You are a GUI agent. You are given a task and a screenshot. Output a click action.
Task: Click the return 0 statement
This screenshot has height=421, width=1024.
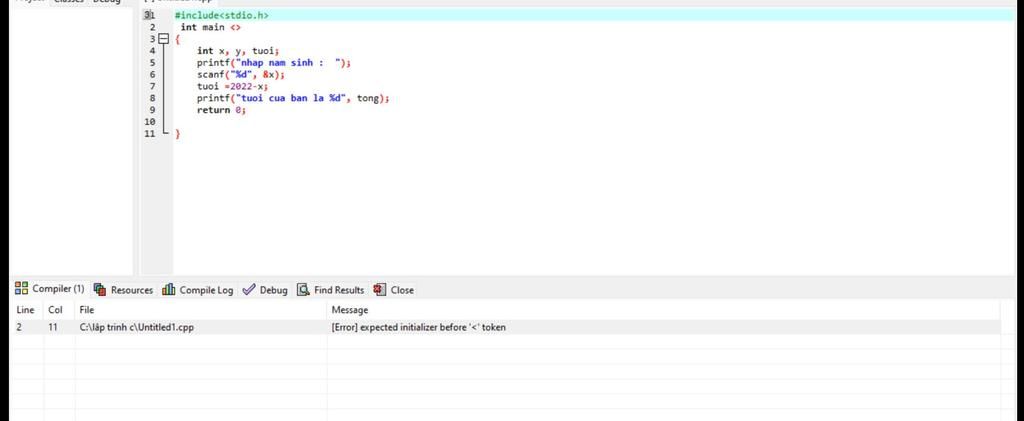[x=221, y=110]
